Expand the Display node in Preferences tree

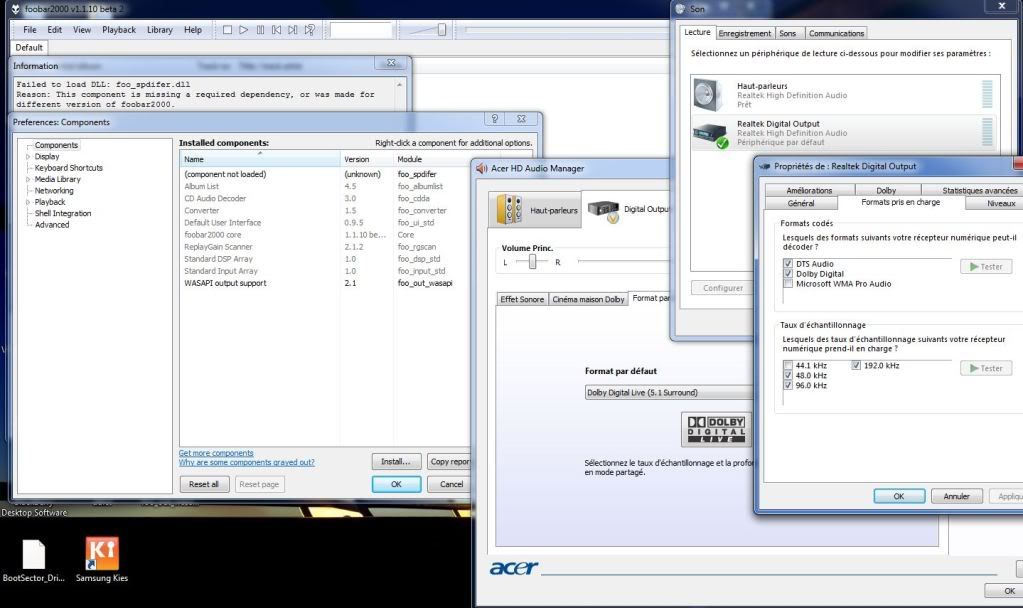coord(27,157)
